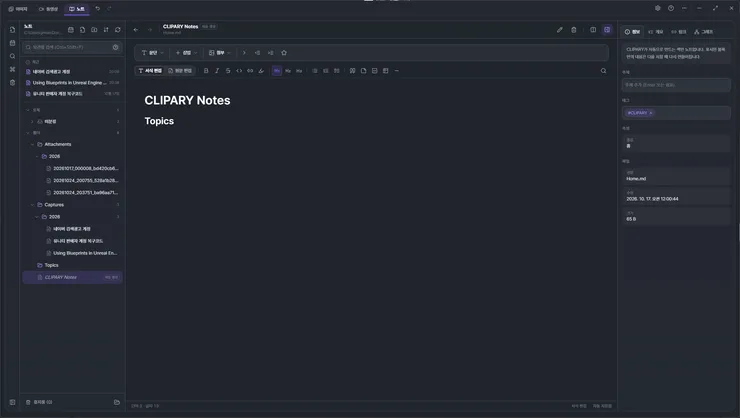
Task: Toggle bold formatting
Action: 206,71
